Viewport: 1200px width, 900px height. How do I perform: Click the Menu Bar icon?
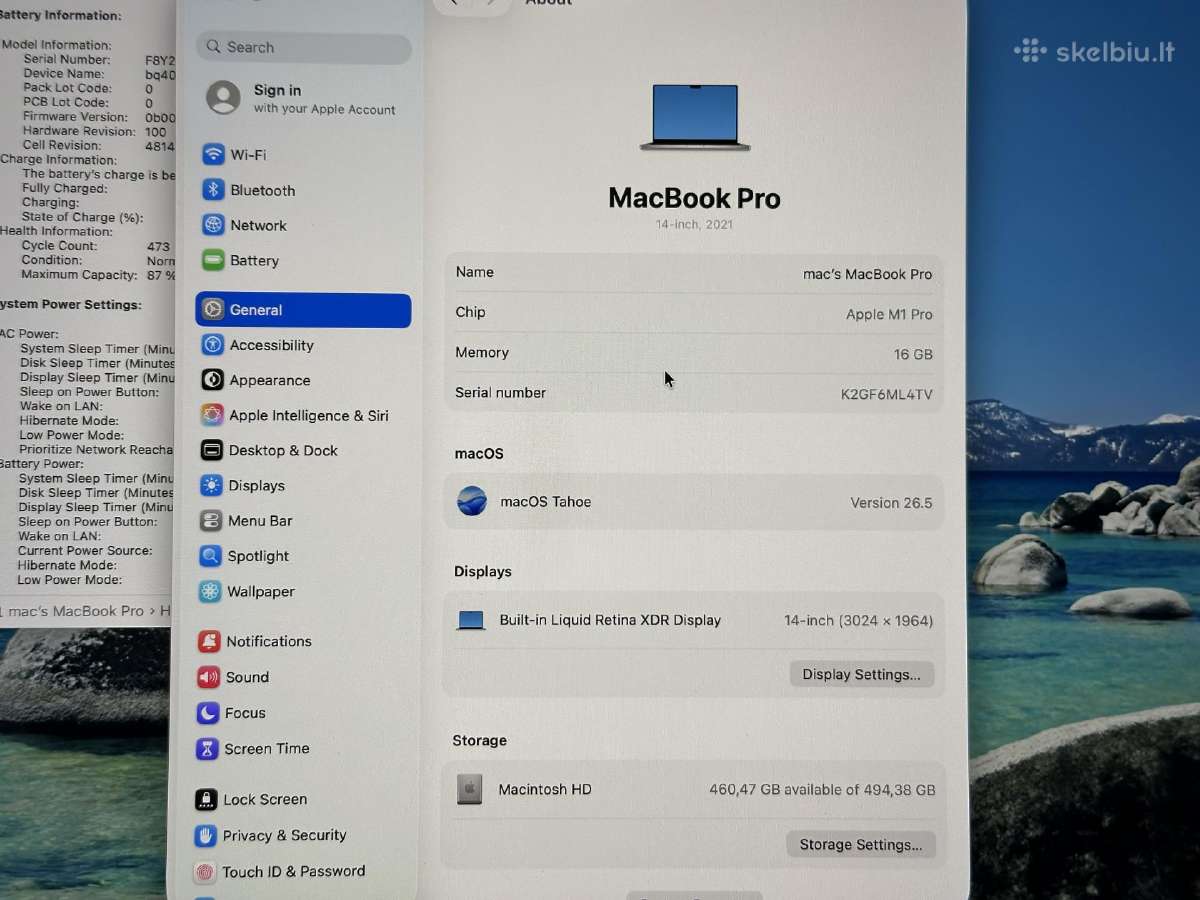pos(210,521)
